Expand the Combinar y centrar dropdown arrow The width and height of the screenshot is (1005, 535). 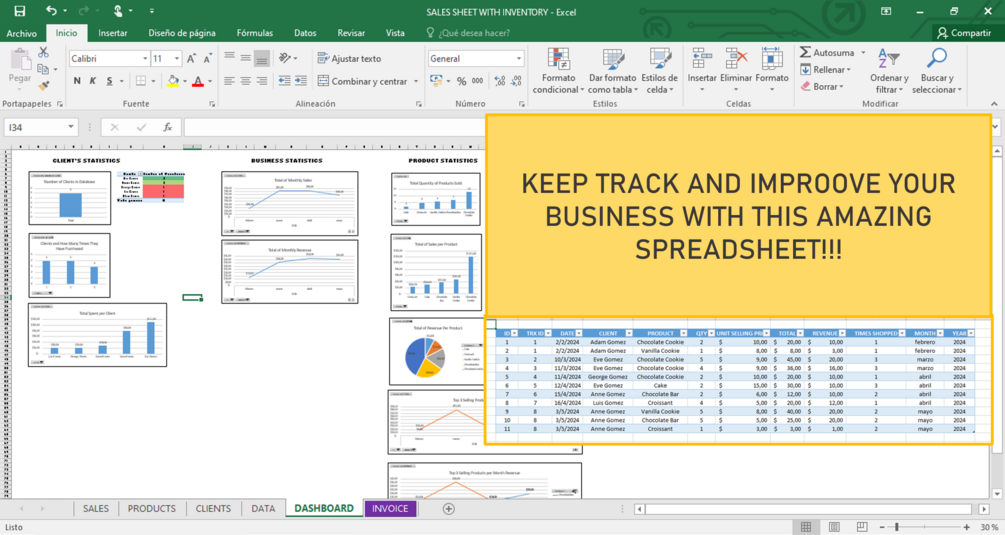click(416, 81)
